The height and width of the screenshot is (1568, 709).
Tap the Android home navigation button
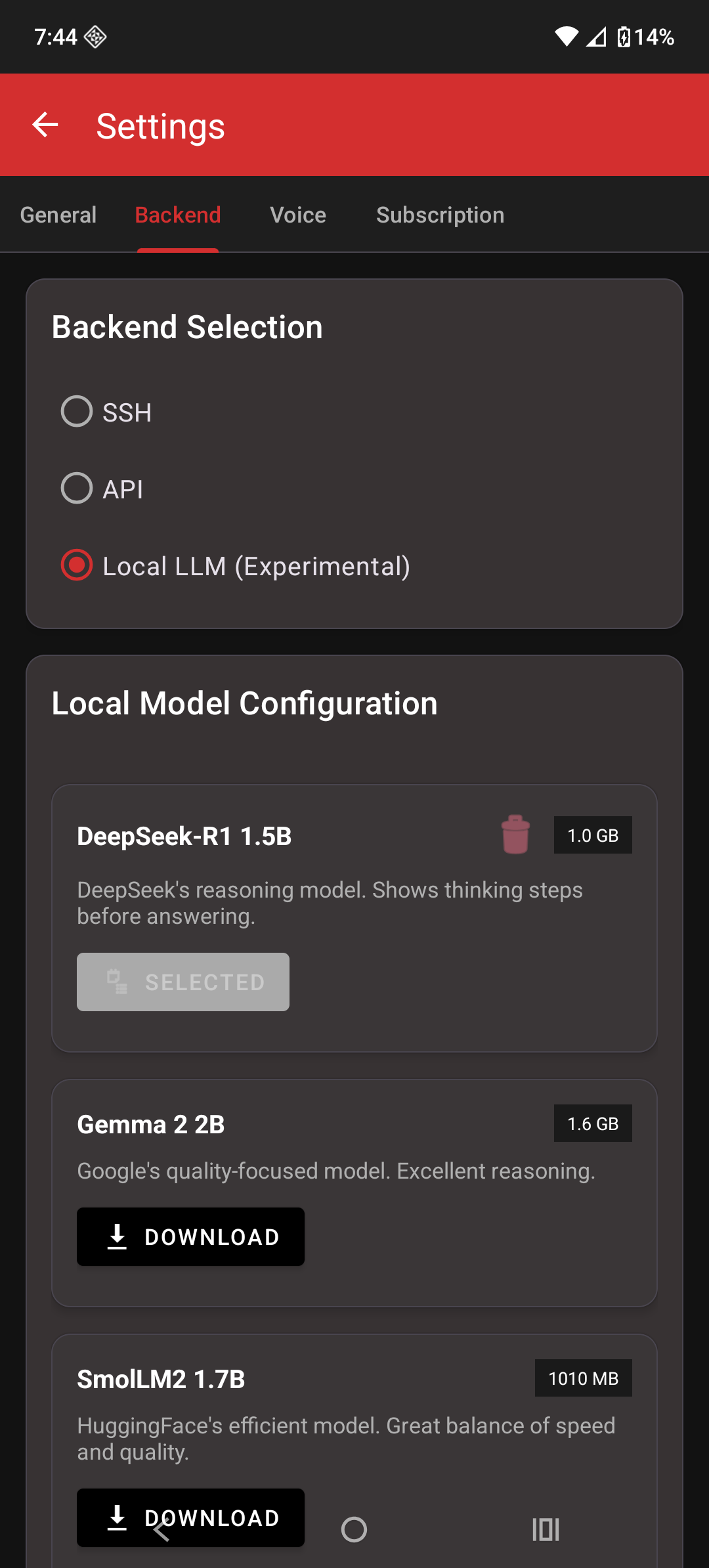[x=354, y=1529]
